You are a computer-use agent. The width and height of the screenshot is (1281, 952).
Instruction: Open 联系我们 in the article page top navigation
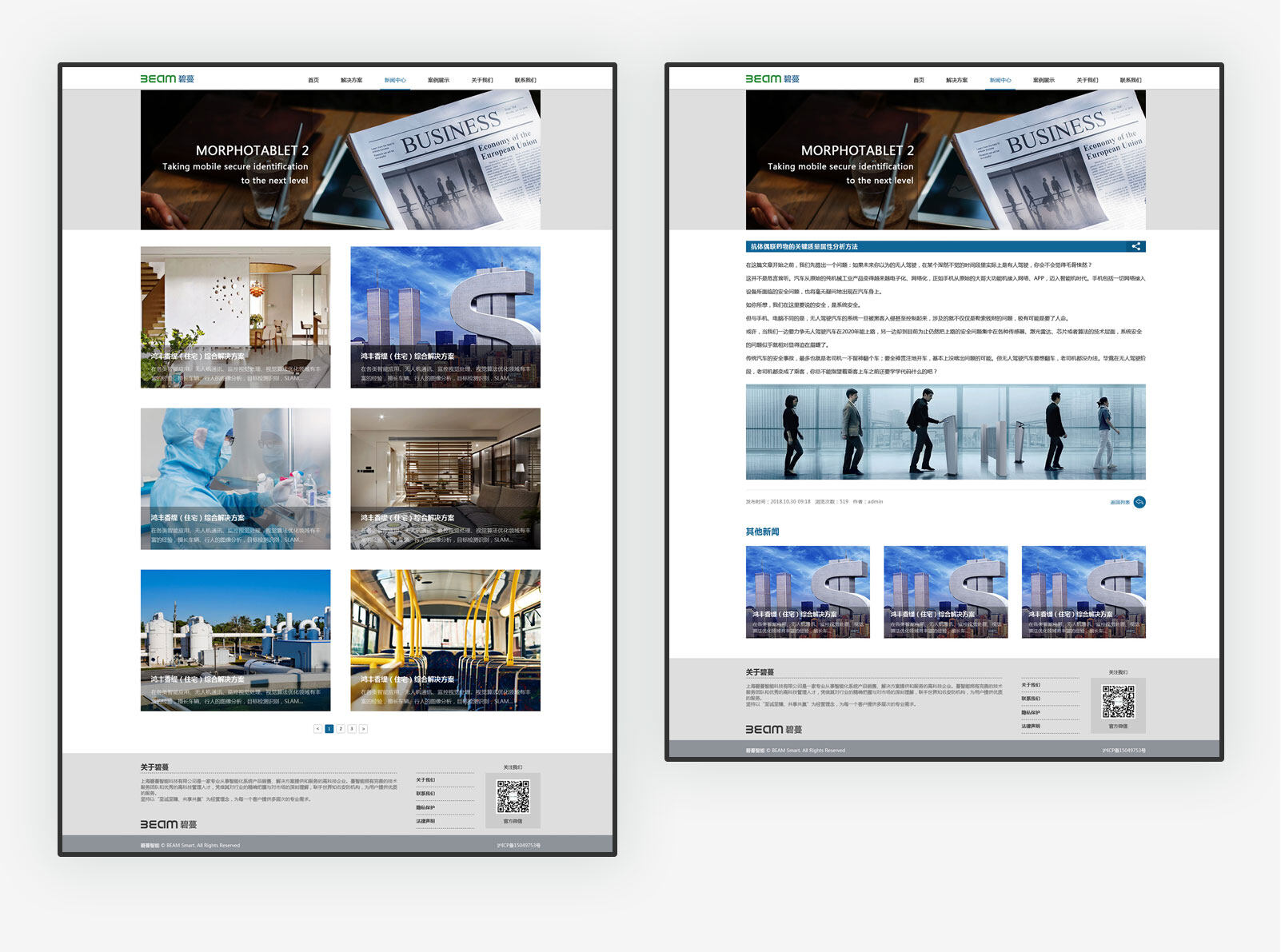[1131, 80]
